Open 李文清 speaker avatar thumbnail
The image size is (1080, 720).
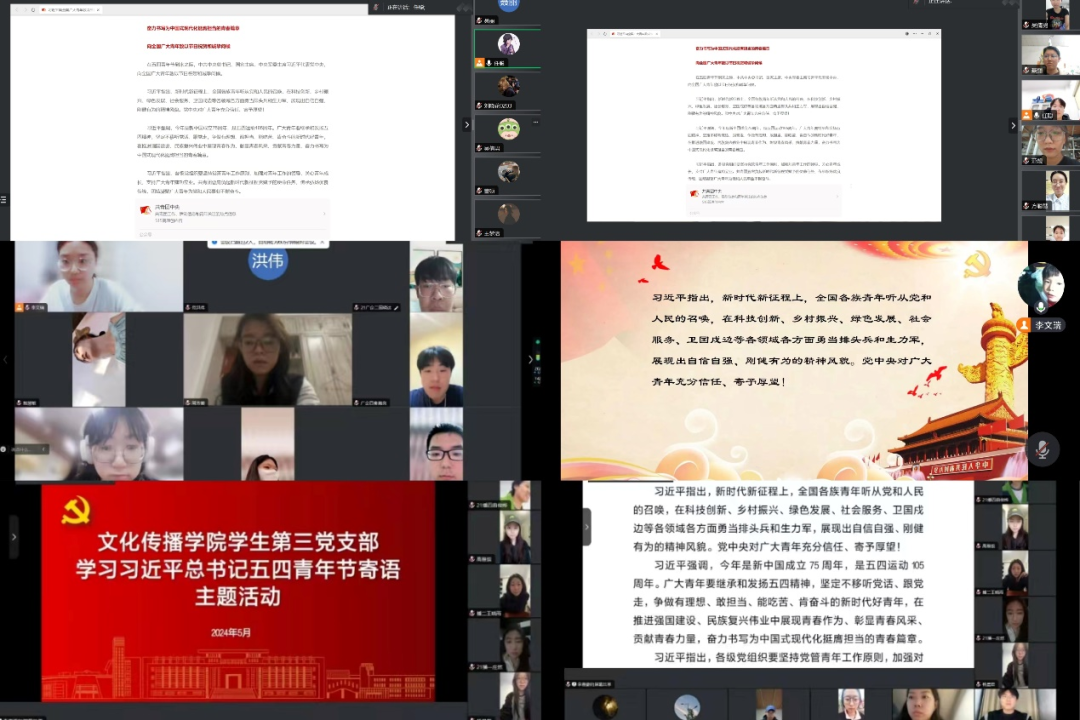coord(1040,287)
